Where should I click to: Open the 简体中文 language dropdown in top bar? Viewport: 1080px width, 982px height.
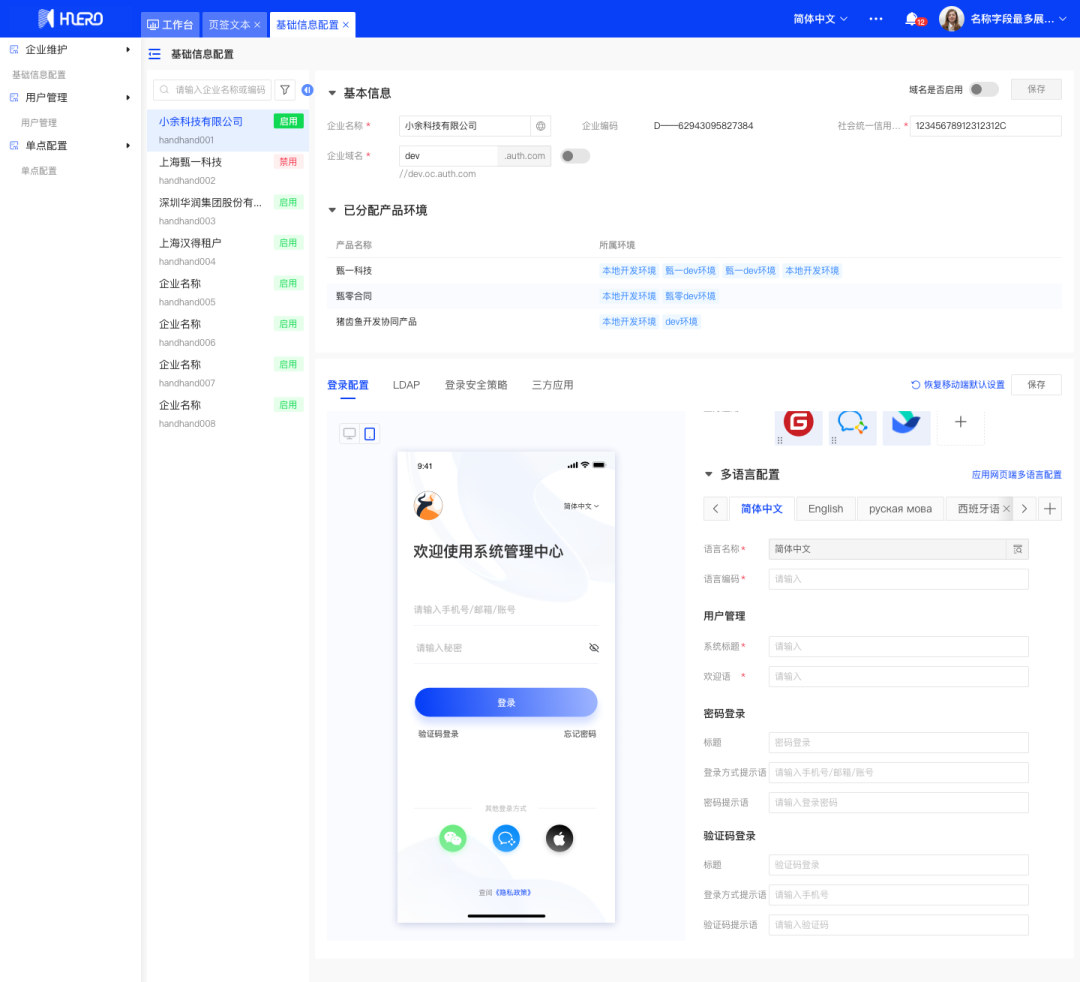coord(820,19)
